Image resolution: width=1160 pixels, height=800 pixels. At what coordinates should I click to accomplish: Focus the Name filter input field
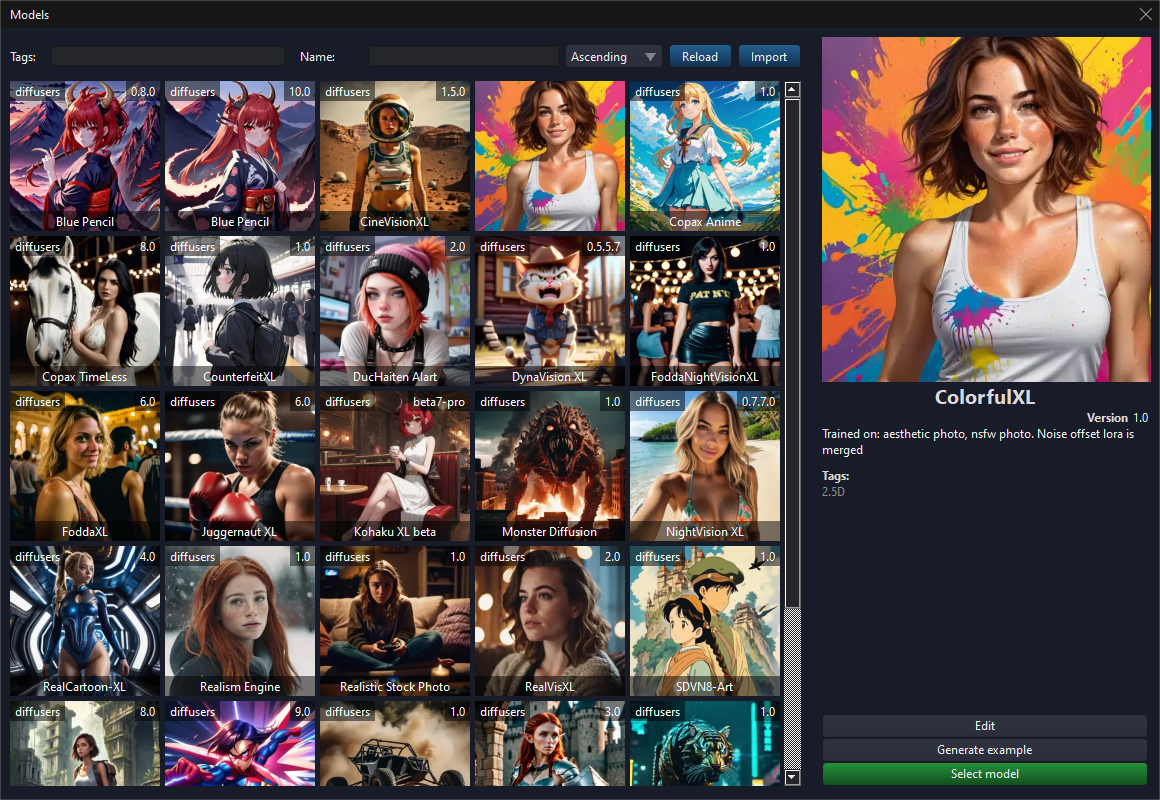(464, 56)
